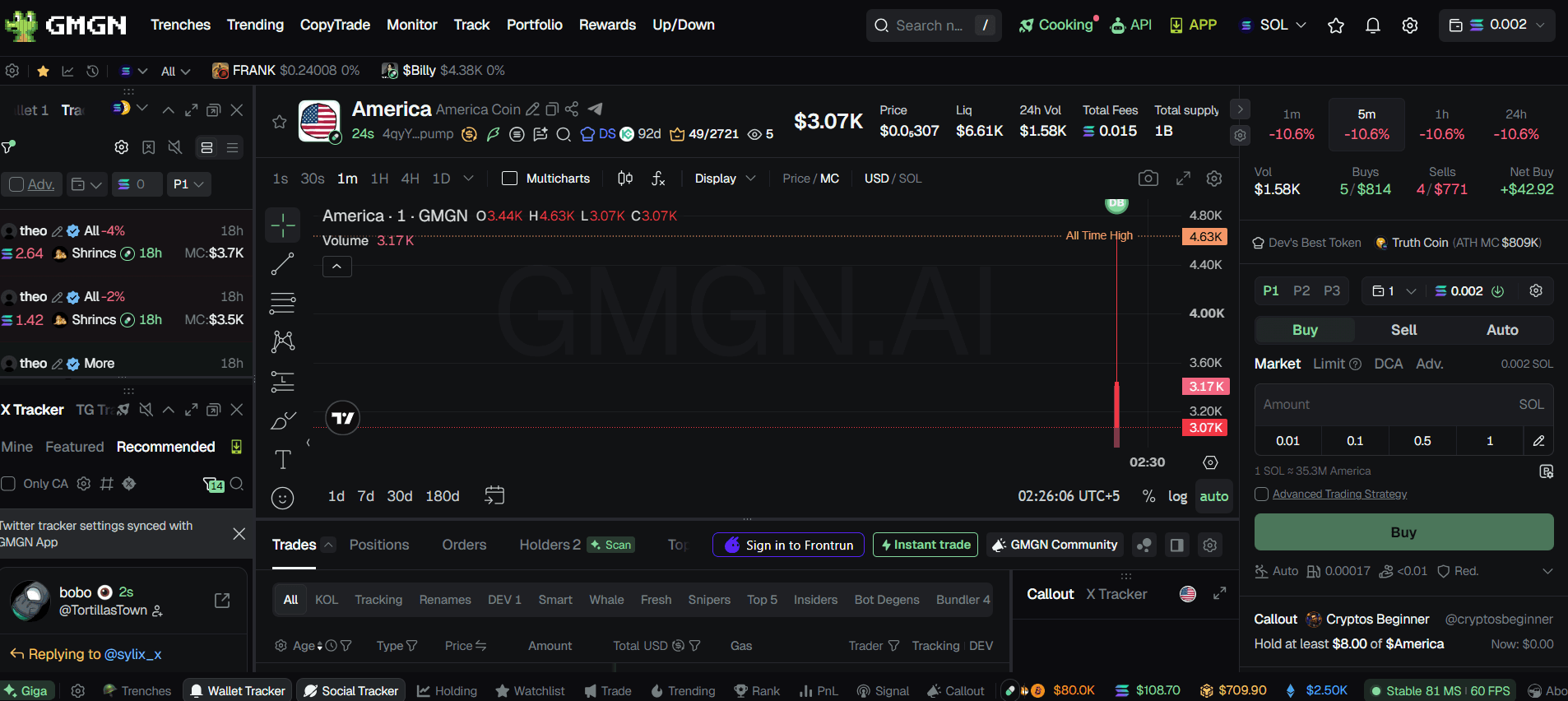Select the 0.5 SOL quick amount

point(1422,441)
